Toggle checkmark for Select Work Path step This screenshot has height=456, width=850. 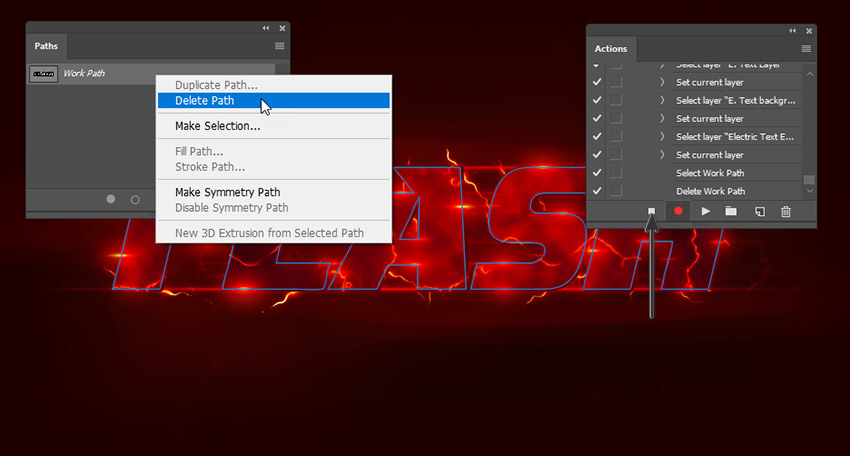point(597,173)
